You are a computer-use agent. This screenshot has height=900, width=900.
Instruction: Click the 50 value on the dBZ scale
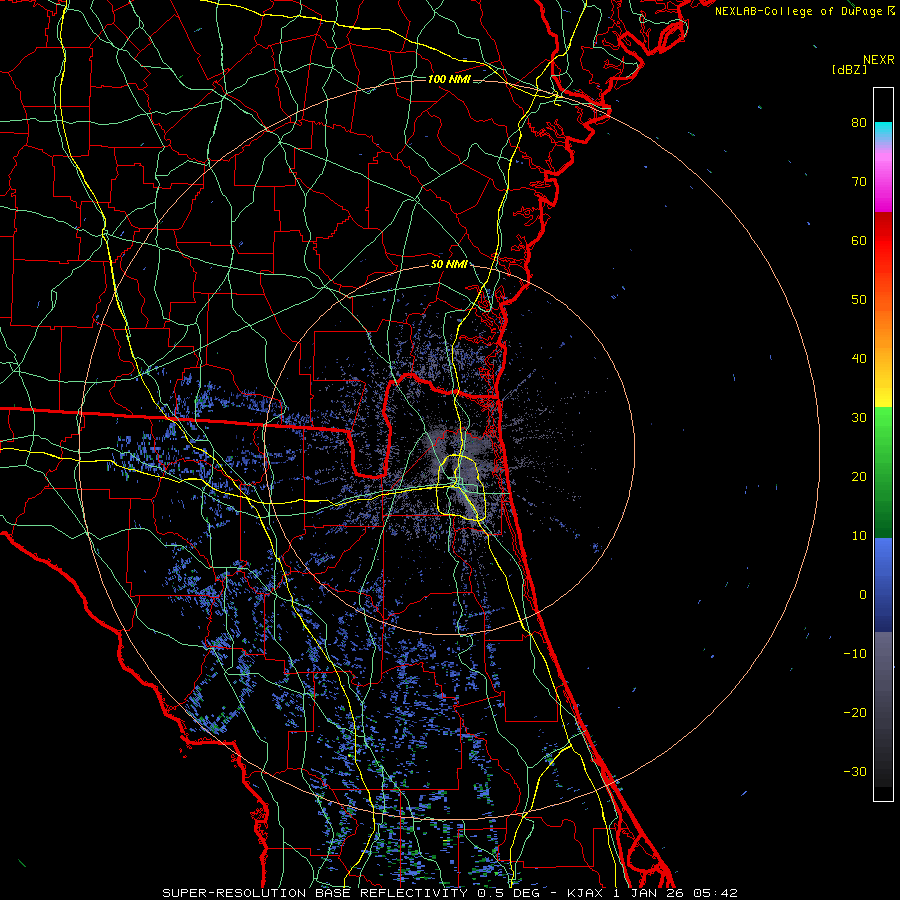coord(859,300)
